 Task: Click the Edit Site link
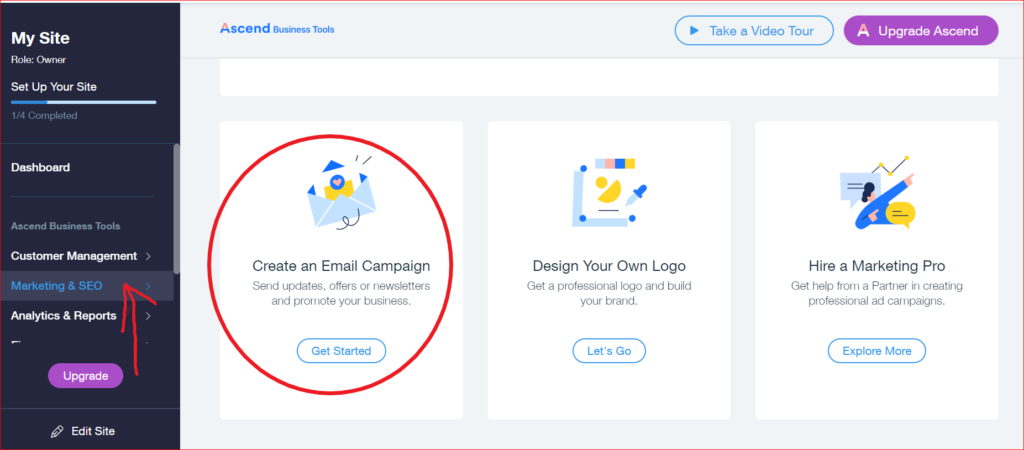click(93, 432)
